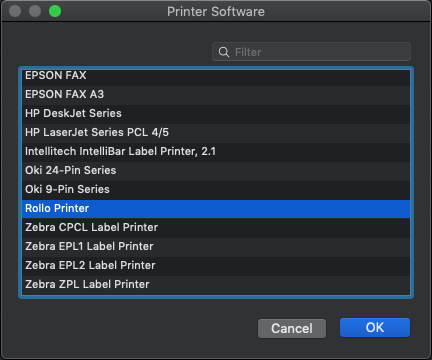The image size is (432, 360).
Task: Click the Filter search field
Action: (311, 52)
